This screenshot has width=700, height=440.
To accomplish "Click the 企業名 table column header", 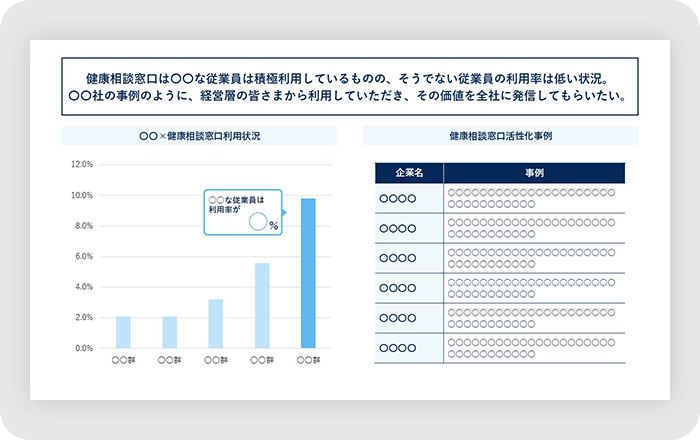I will point(409,173).
